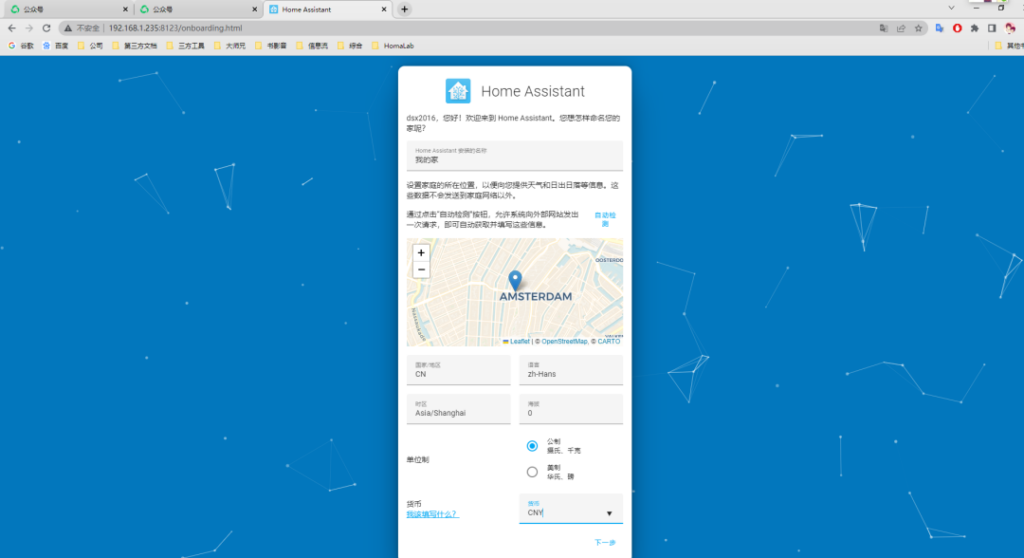Close the Home Assistant tab
Image resolution: width=1024 pixels, height=558 pixels.
click(384, 9)
